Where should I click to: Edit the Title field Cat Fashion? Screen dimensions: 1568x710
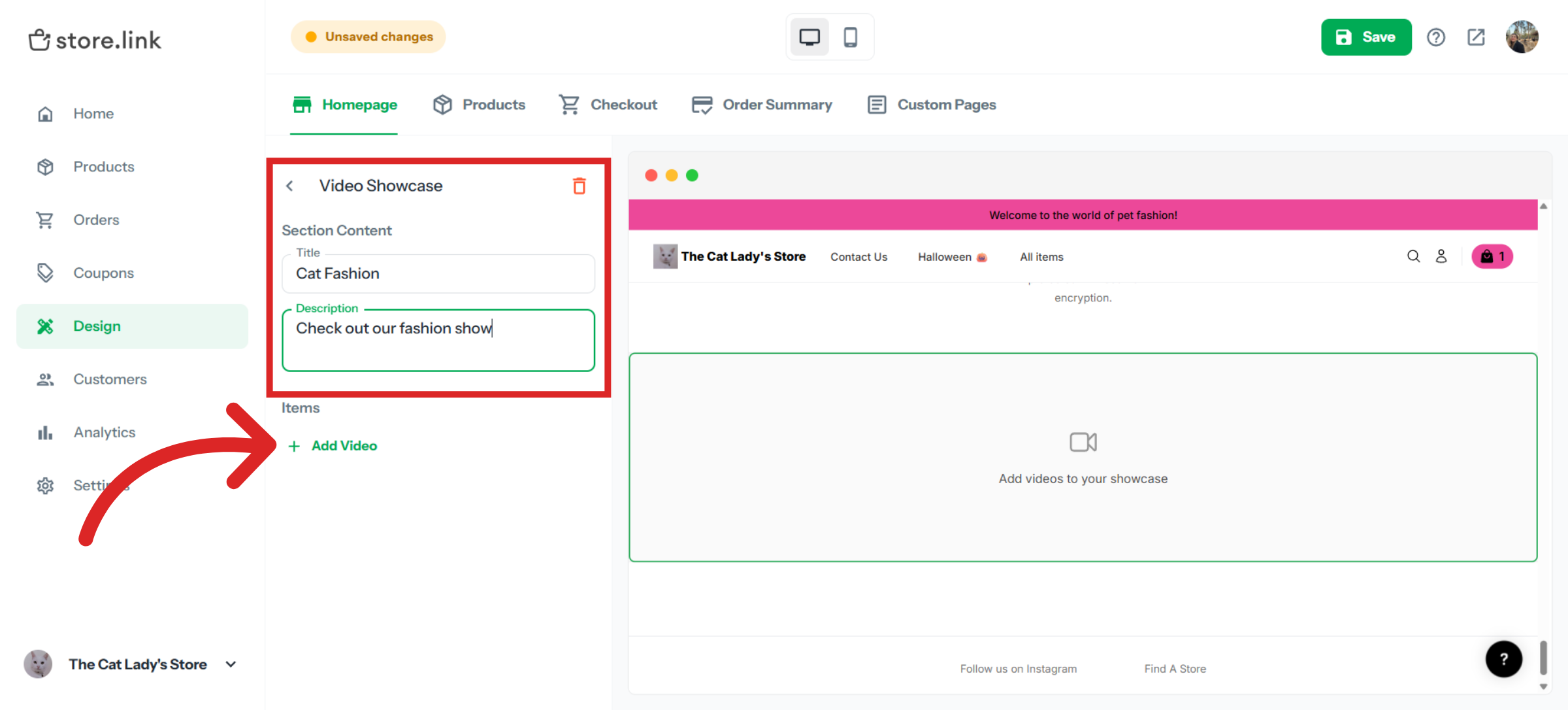pyautogui.click(x=438, y=273)
